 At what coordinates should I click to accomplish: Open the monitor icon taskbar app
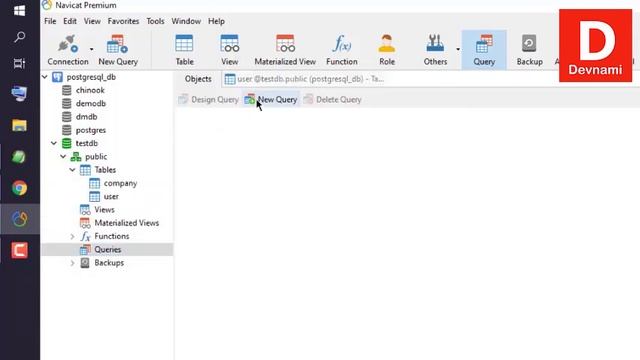pos(19,93)
